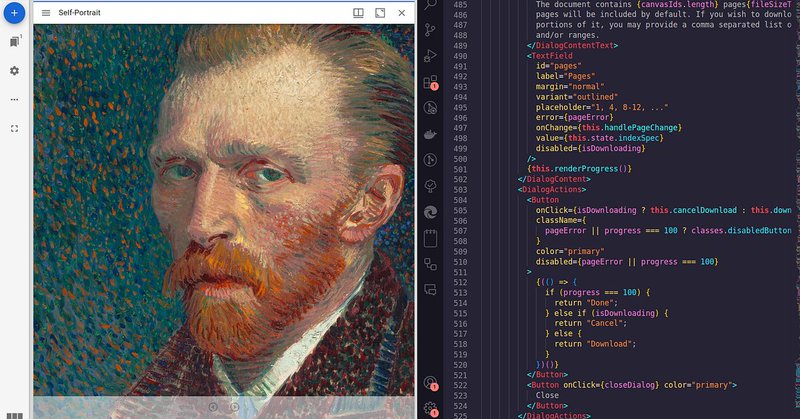Click color="primary" on line 509
800x419 pixels.
click(x=570, y=251)
